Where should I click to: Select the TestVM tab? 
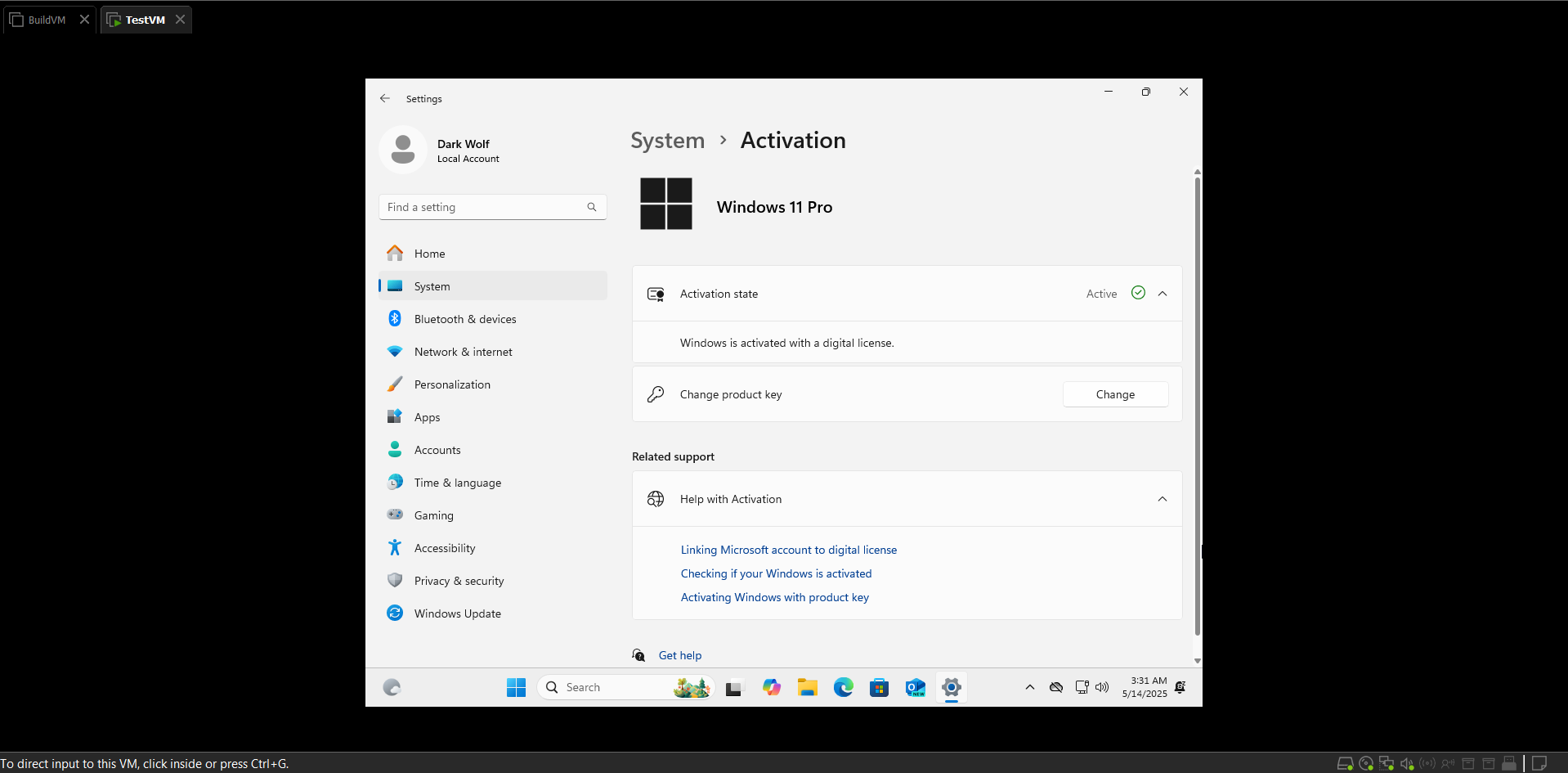146,20
